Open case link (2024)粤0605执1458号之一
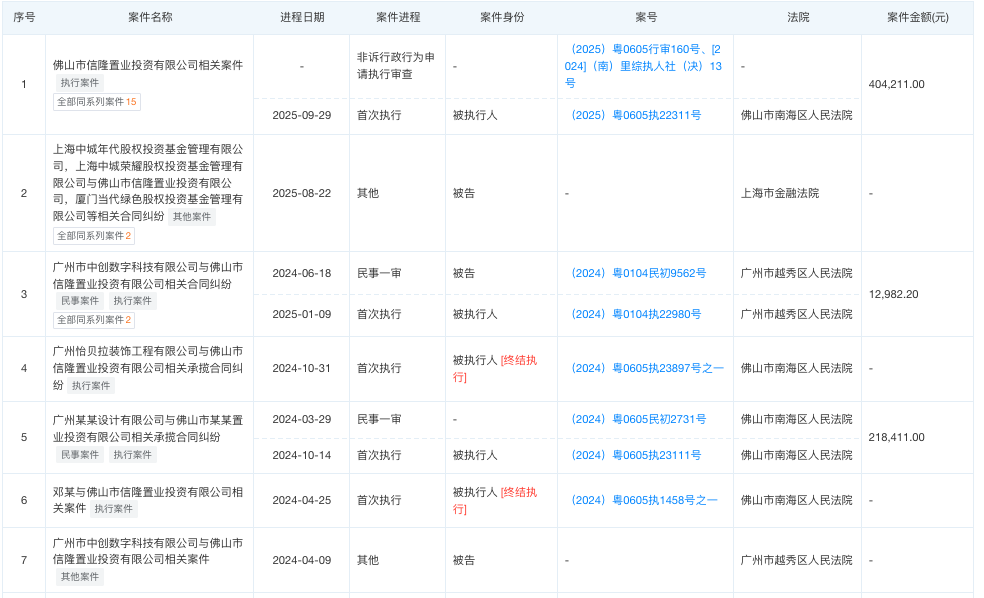The width and height of the screenshot is (984, 598). click(x=644, y=501)
